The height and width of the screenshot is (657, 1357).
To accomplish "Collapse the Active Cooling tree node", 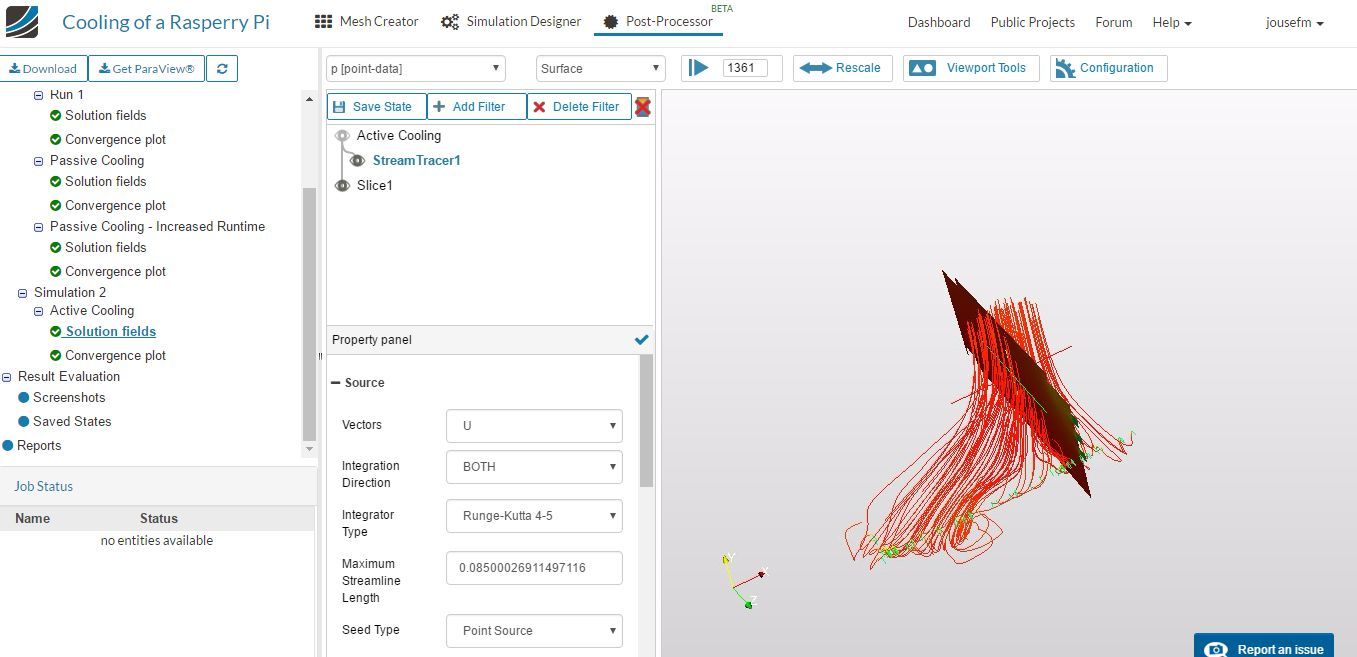I will point(39,310).
